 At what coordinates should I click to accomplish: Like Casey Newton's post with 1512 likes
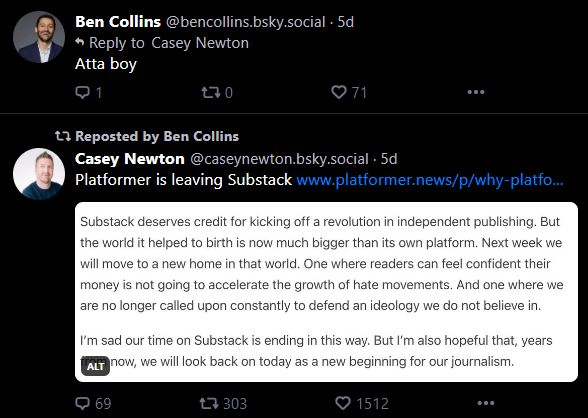point(362,403)
